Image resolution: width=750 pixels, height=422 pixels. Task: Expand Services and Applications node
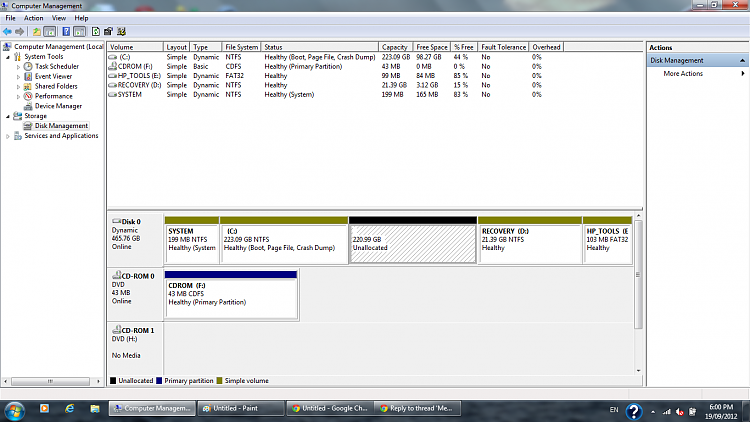click(x=8, y=136)
